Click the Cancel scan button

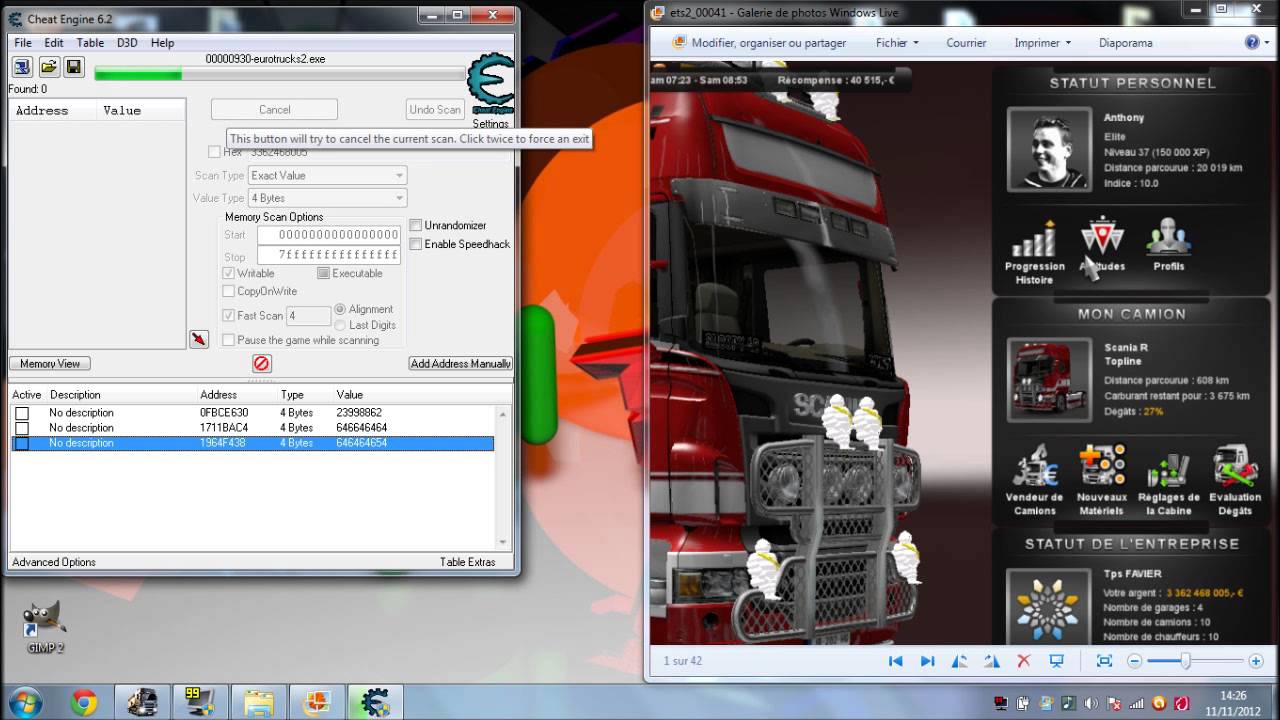(x=274, y=110)
